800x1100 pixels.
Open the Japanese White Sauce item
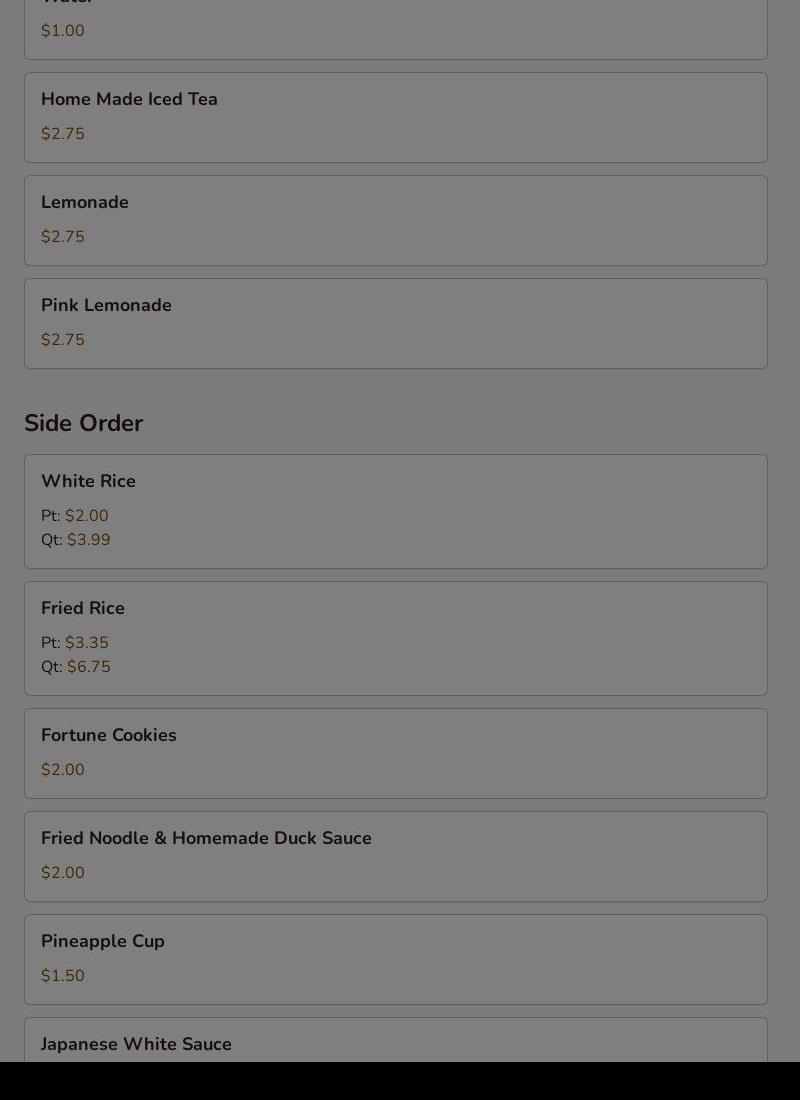(136, 1044)
